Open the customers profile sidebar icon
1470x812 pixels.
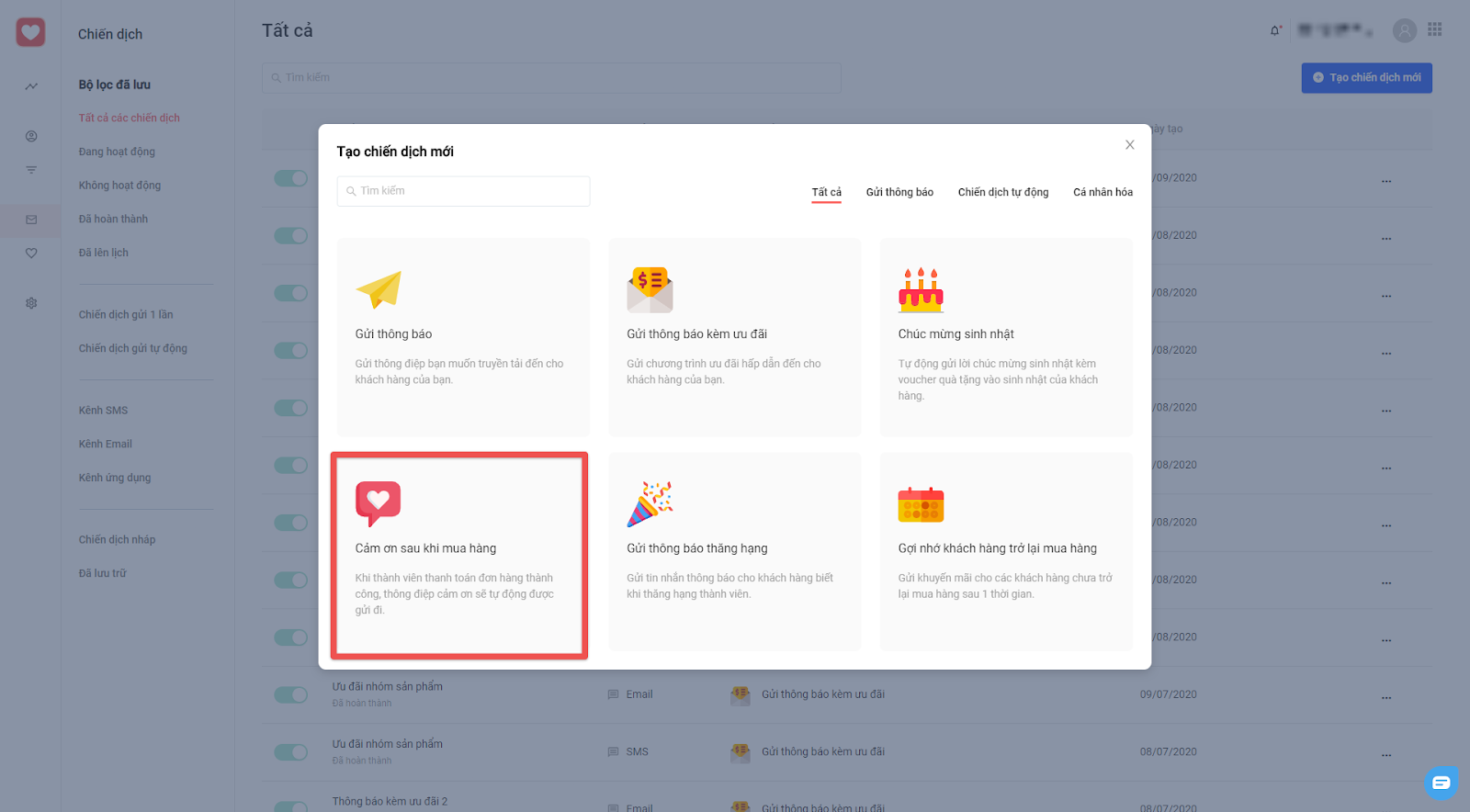coord(31,136)
